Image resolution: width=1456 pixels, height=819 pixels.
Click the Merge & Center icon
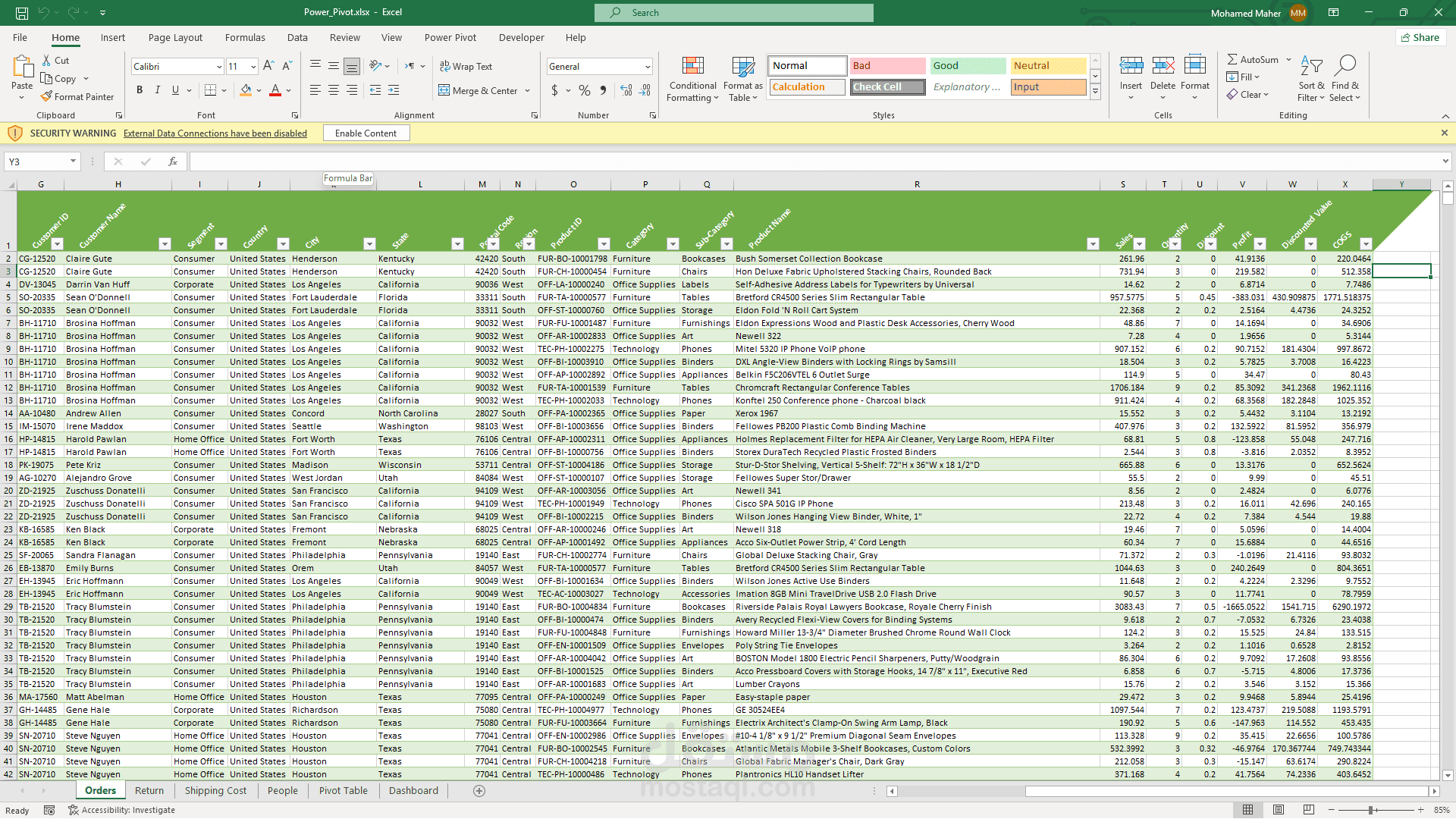(444, 90)
